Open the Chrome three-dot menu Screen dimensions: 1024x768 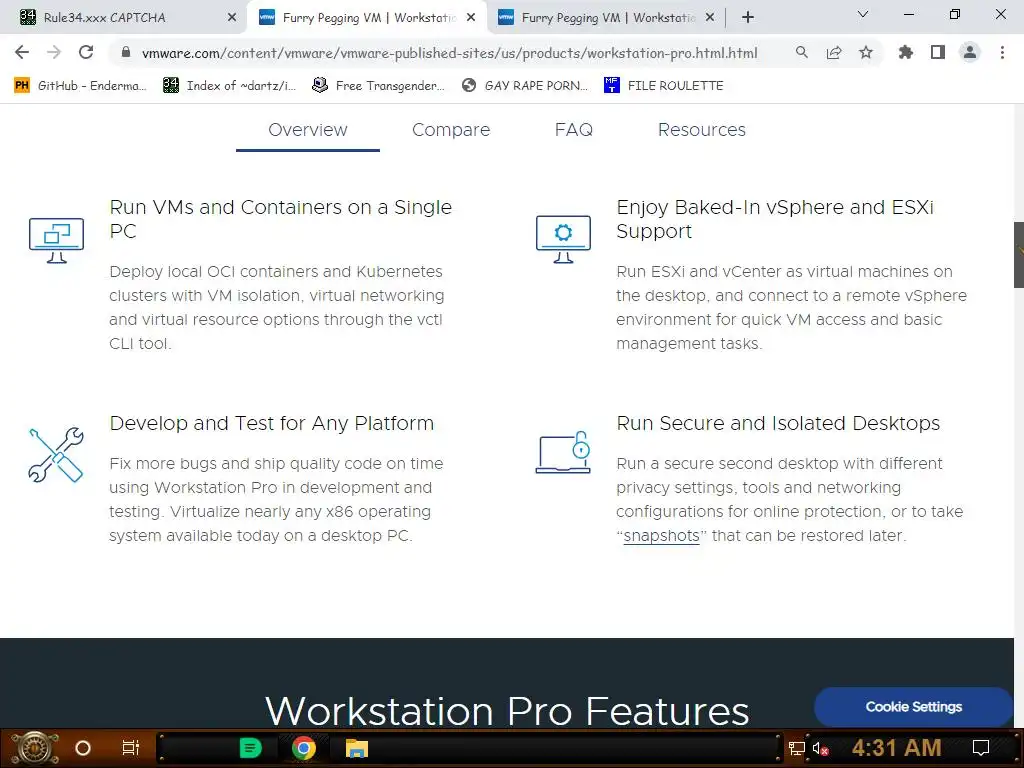(1002, 52)
